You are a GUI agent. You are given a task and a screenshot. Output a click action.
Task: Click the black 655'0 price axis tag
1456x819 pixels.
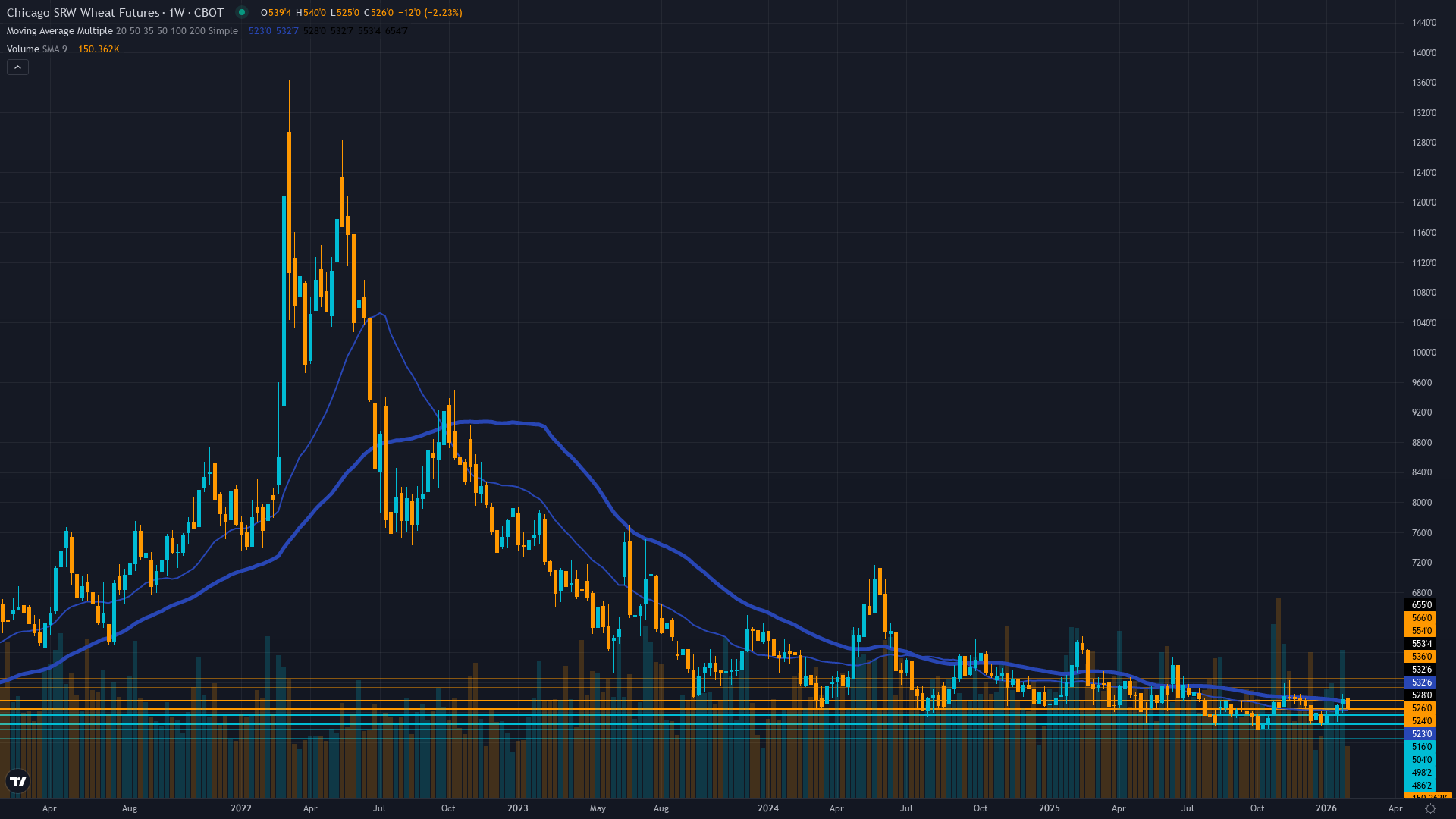(1420, 605)
